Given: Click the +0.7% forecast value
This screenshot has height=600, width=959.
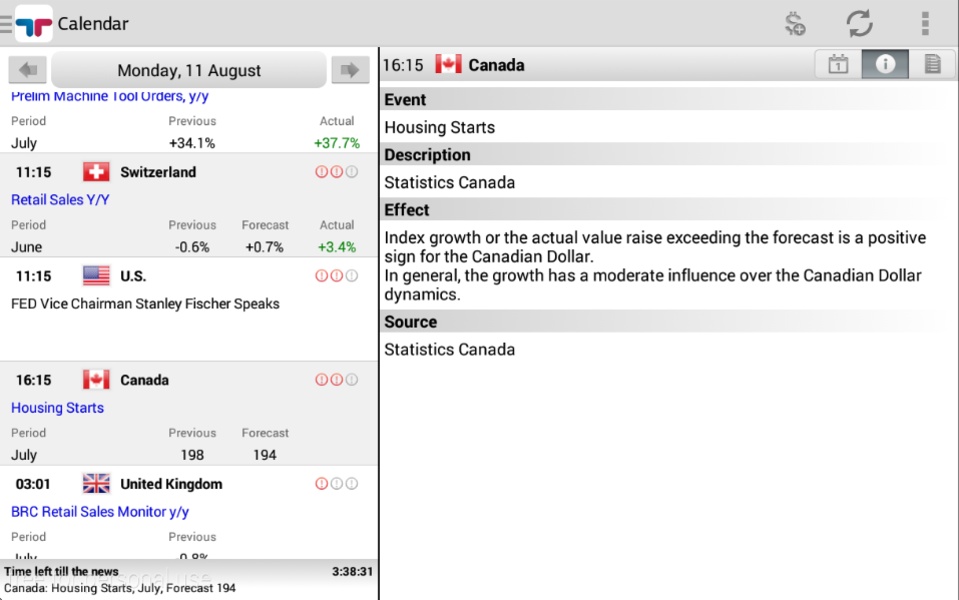Looking at the screenshot, I should [x=264, y=247].
